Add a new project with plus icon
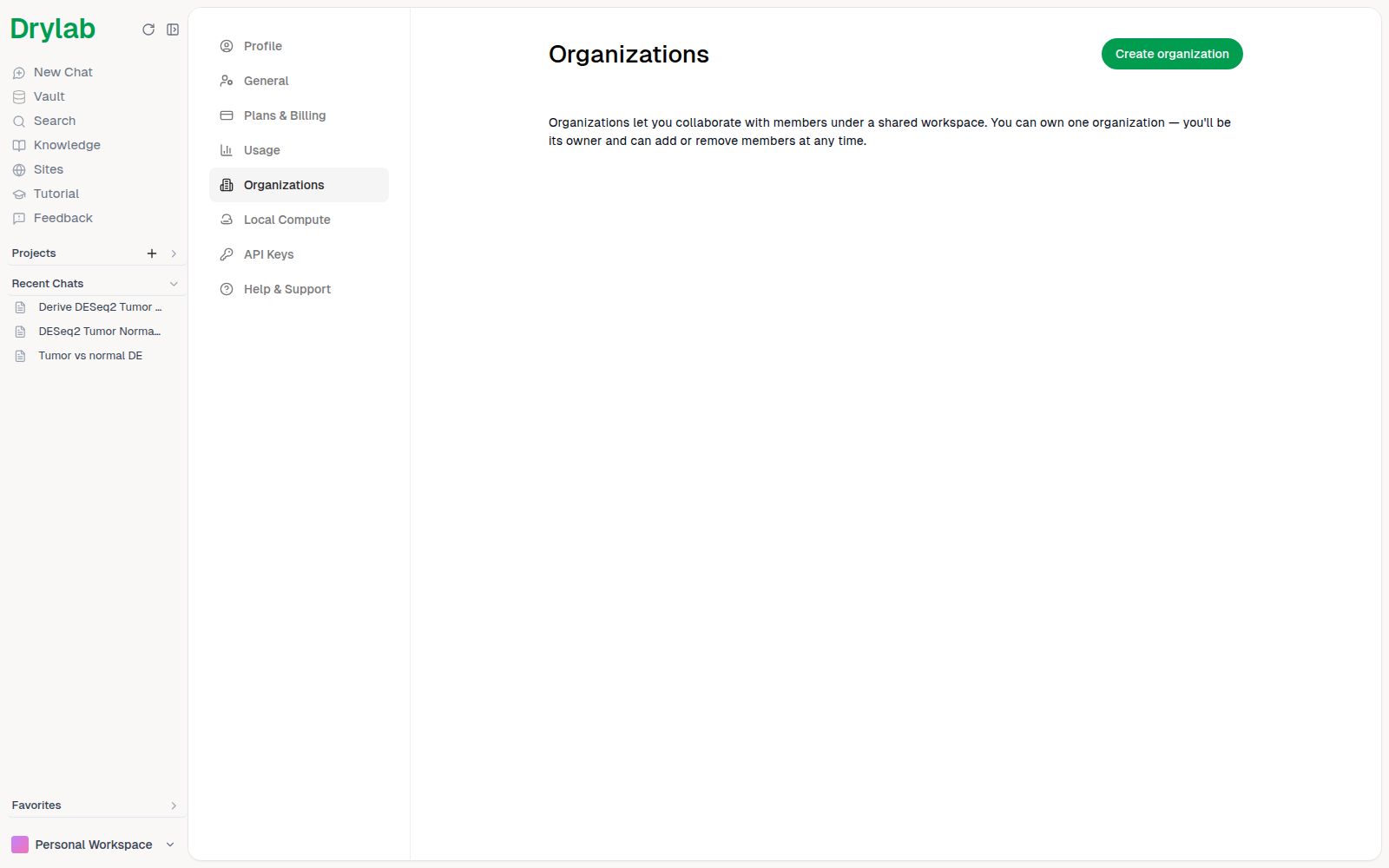Screen dimensions: 1389x868 152,253
